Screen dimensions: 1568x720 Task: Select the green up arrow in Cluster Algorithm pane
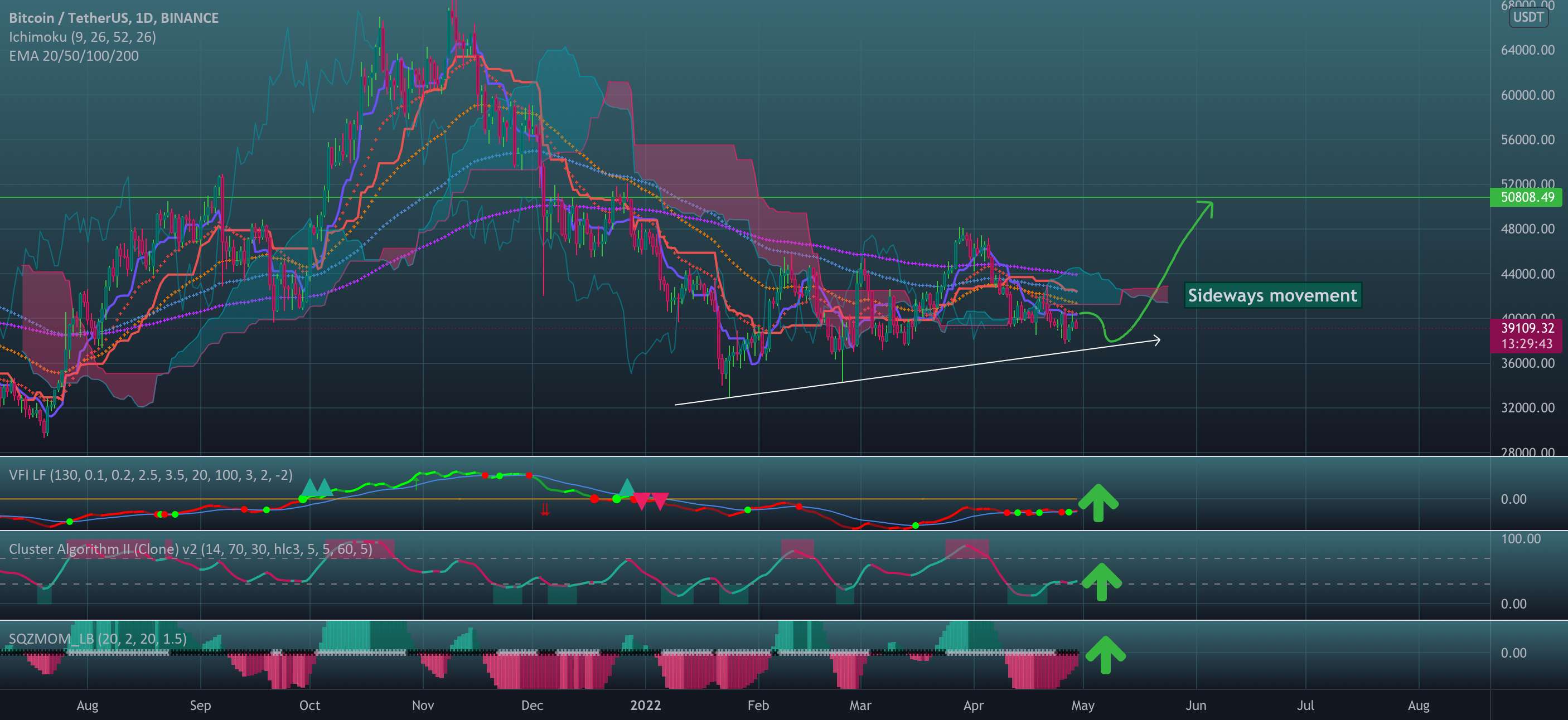1101,582
